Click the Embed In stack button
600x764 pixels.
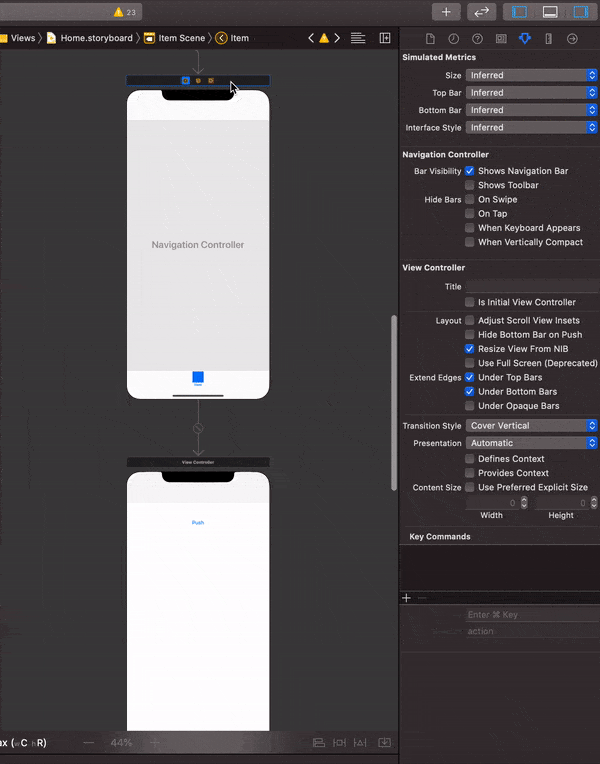[x=385, y=743]
